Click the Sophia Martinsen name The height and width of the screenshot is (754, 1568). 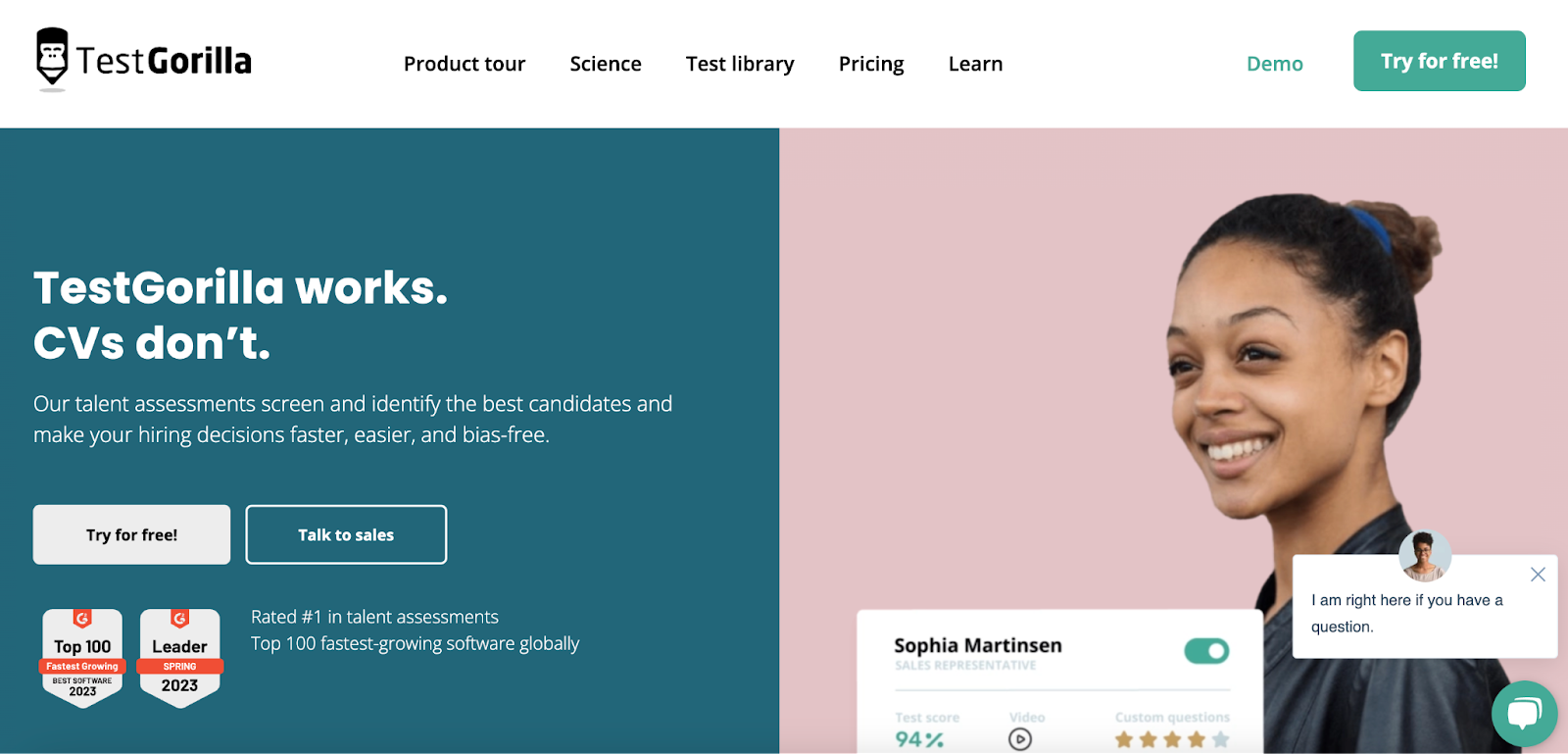978,645
